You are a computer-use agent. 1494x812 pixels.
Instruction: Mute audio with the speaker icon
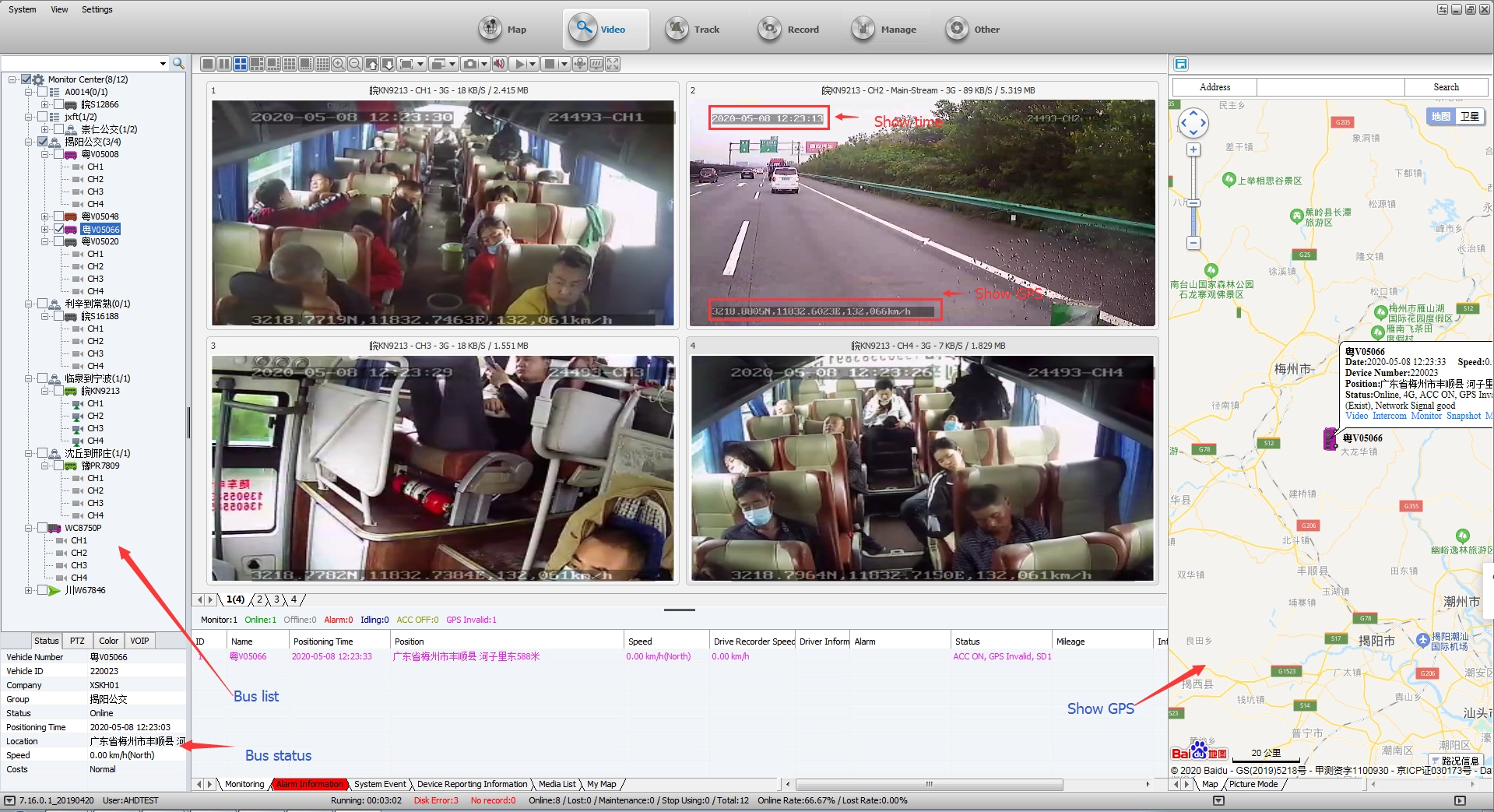[x=499, y=64]
